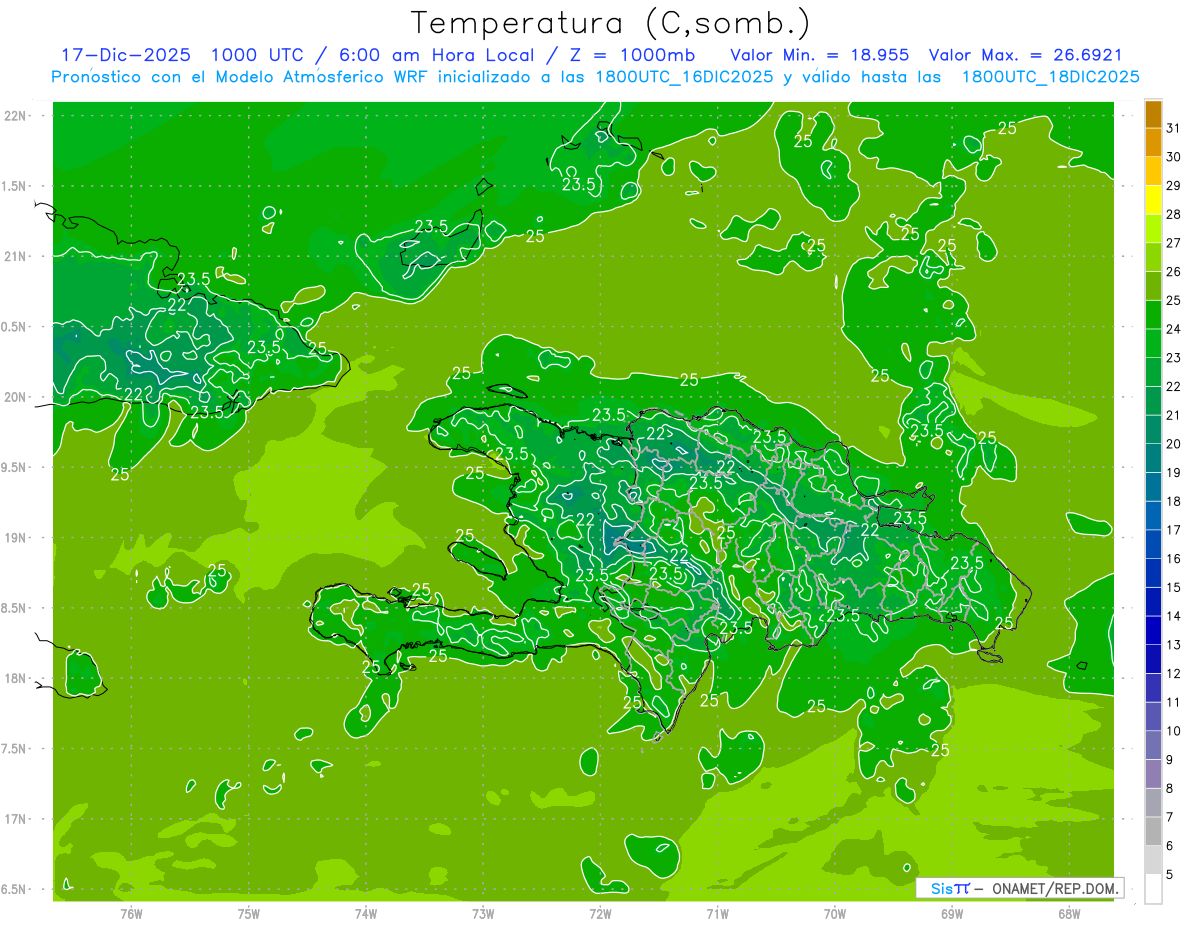This screenshot has width=1200, height=927.
Task: Click the '71W' longitude axis label
Action: pos(717,913)
